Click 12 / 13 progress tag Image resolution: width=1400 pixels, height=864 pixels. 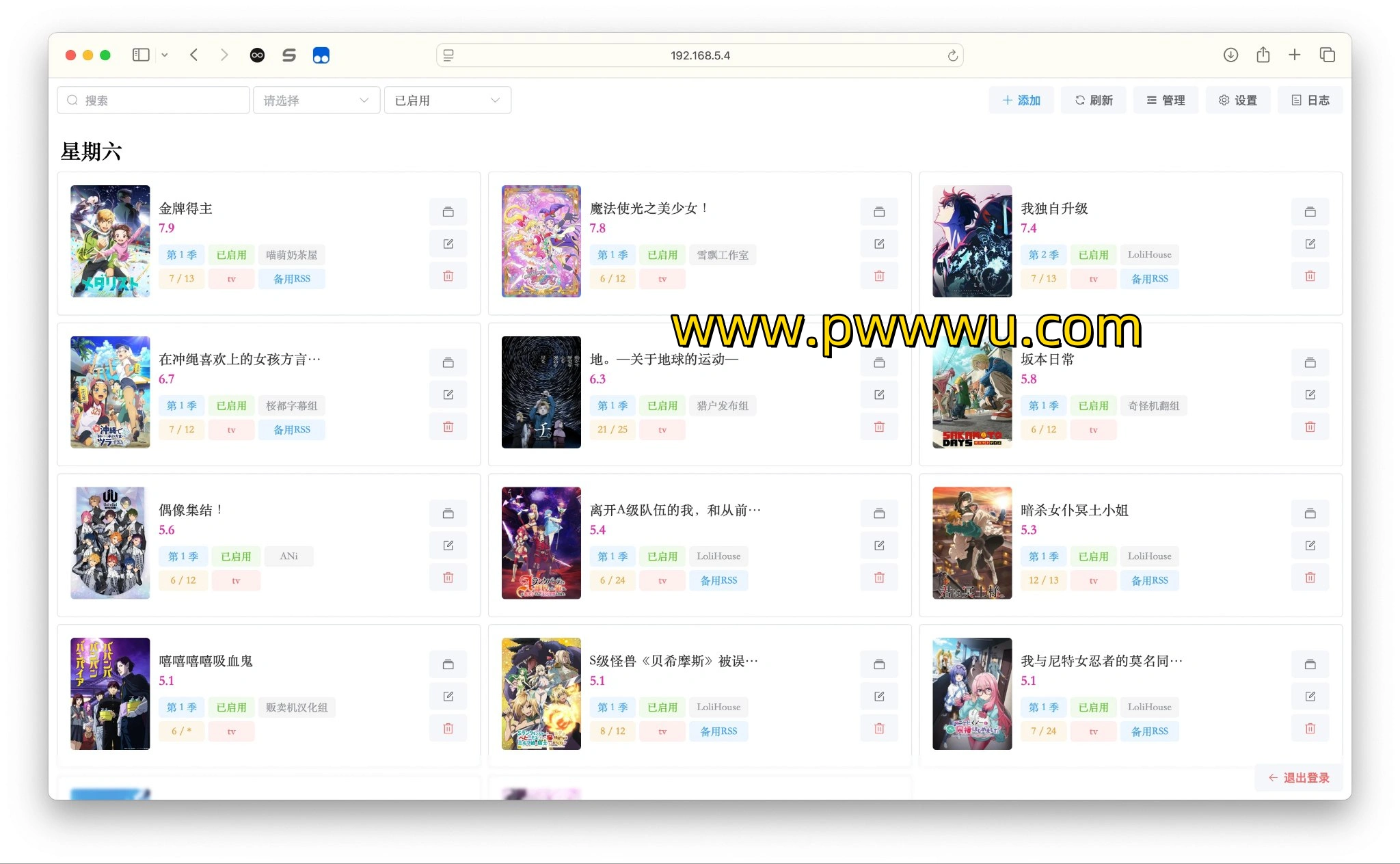click(x=1043, y=580)
